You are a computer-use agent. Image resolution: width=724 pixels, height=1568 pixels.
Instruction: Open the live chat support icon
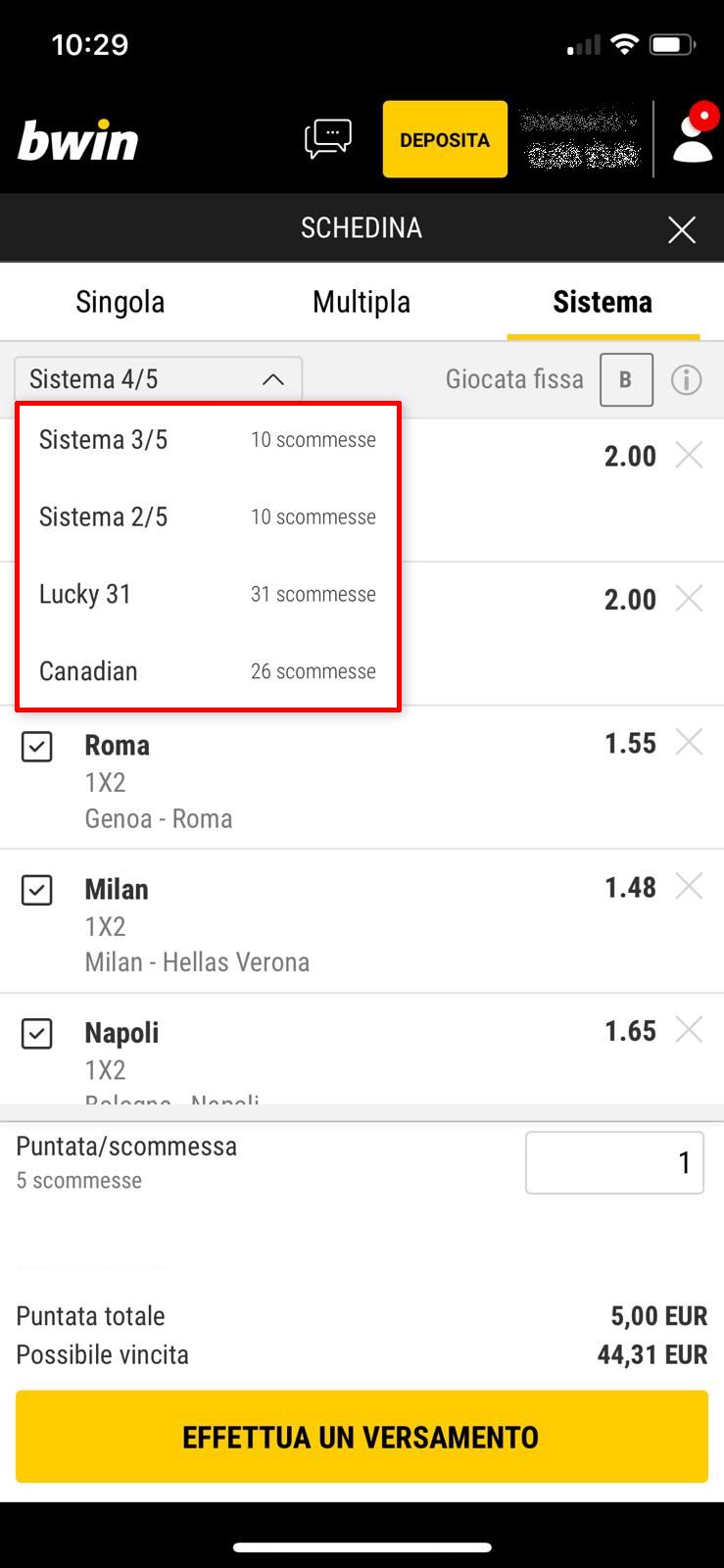[x=328, y=139]
